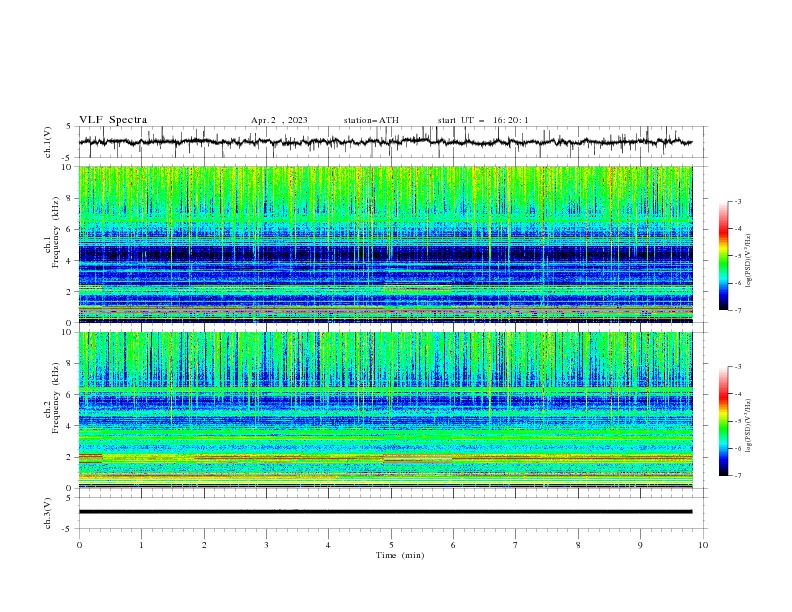Select the "start UT = 16:20:1" text
This screenshot has width=792, height=612.
coord(483,120)
